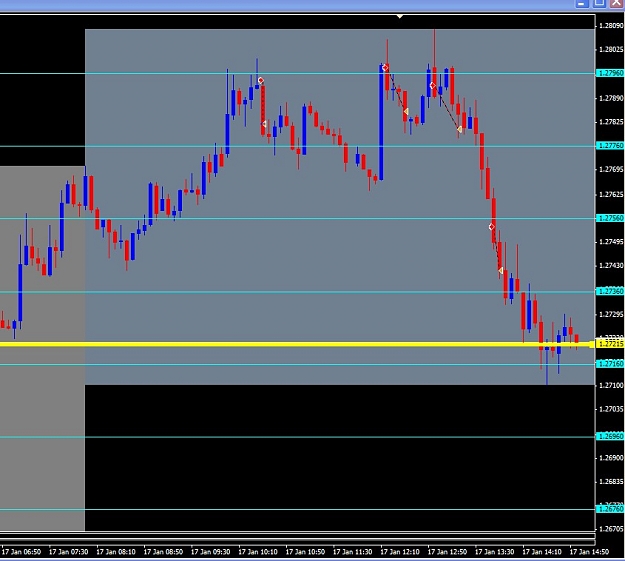
Task: Click the cyan 1.27160 price label
Action: [610, 364]
